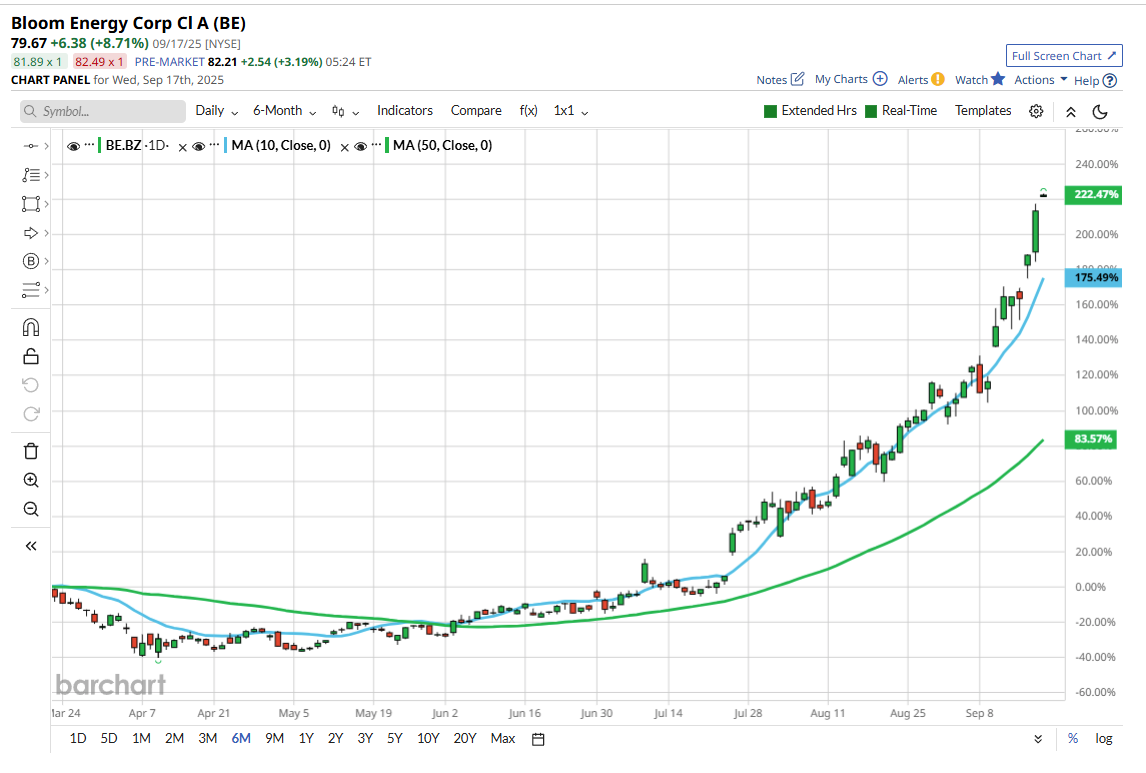Click the MA 50 green color swatch
Screen dimensions: 1146x773
(x=386, y=146)
